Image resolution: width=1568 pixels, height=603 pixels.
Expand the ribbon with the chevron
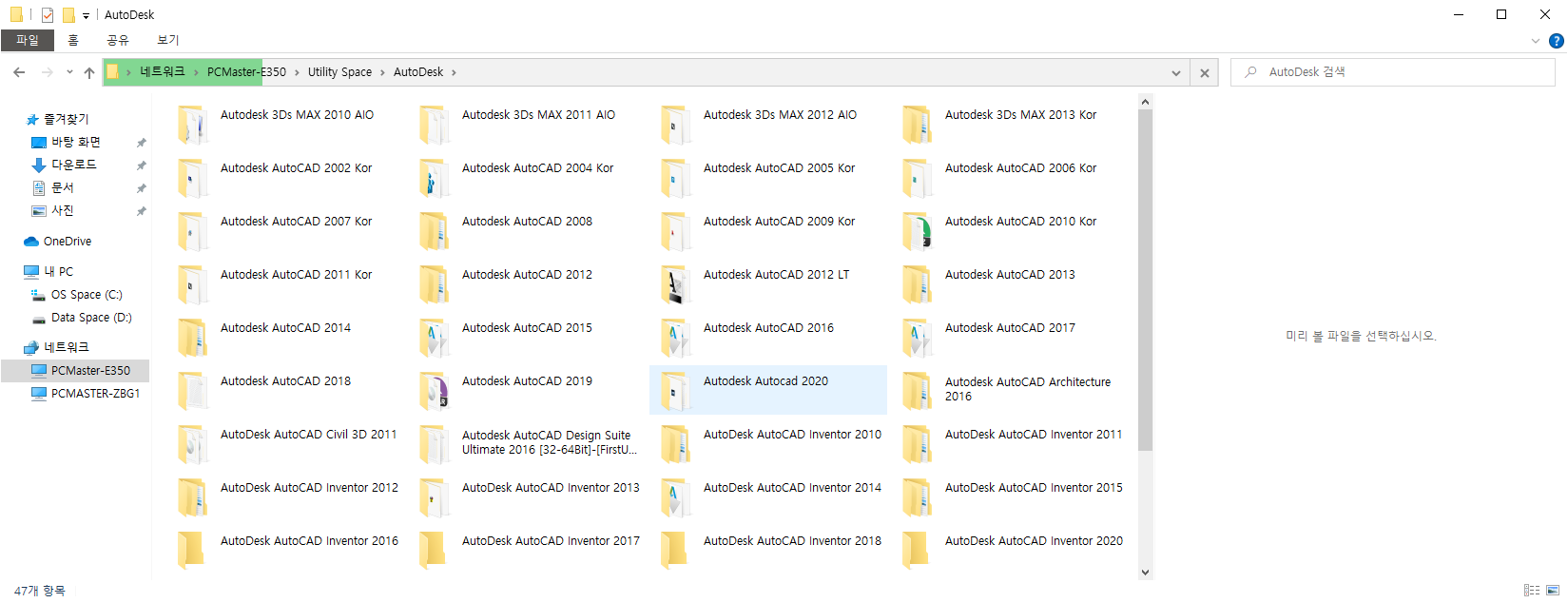pos(1536,41)
